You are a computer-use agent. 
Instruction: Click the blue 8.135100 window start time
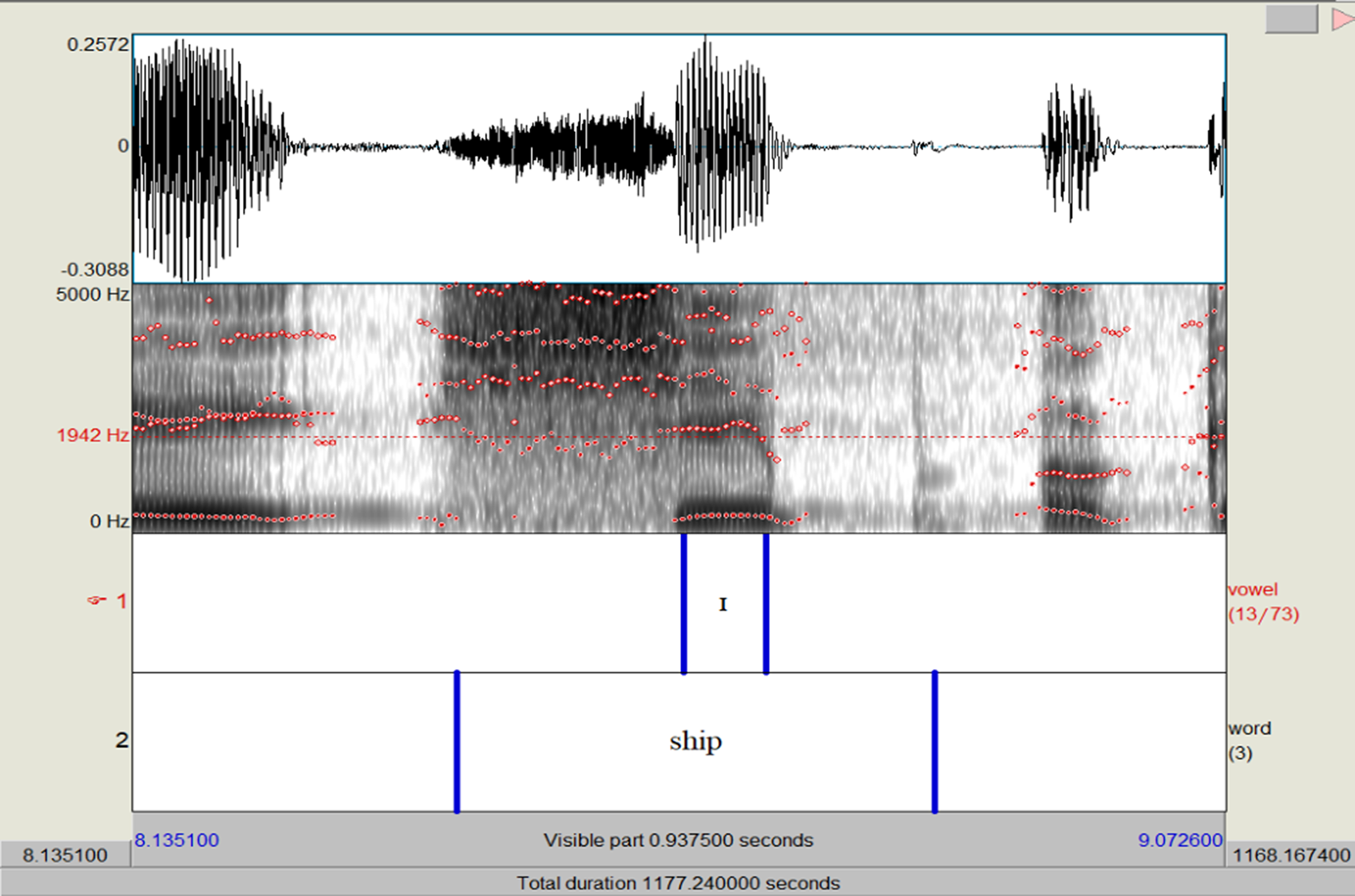177,840
